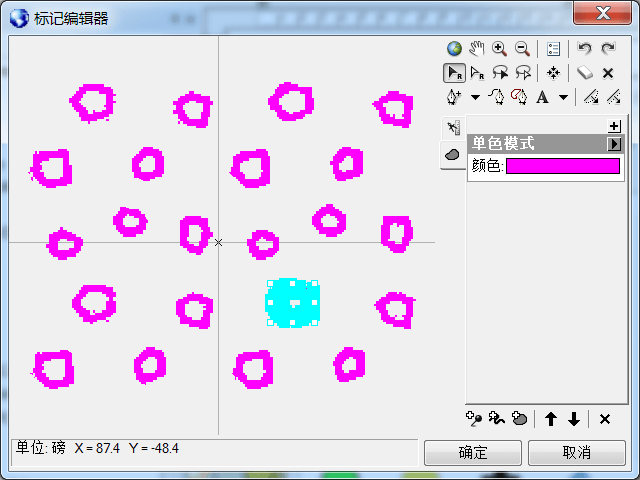This screenshot has height=480, width=640.
Task: Select the Zoom Out magnifier tool
Action: [x=522, y=49]
